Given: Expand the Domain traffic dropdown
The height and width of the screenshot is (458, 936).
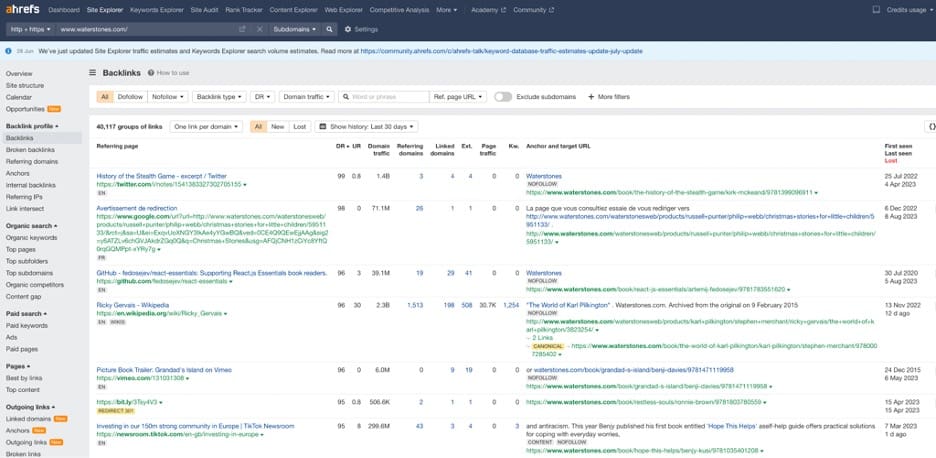Looking at the screenshot, I should tap(306, 97).
